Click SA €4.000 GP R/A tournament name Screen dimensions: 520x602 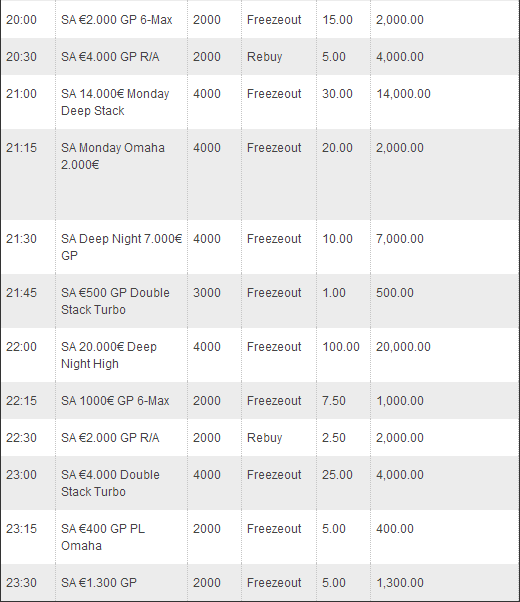[x=110, y=56]
